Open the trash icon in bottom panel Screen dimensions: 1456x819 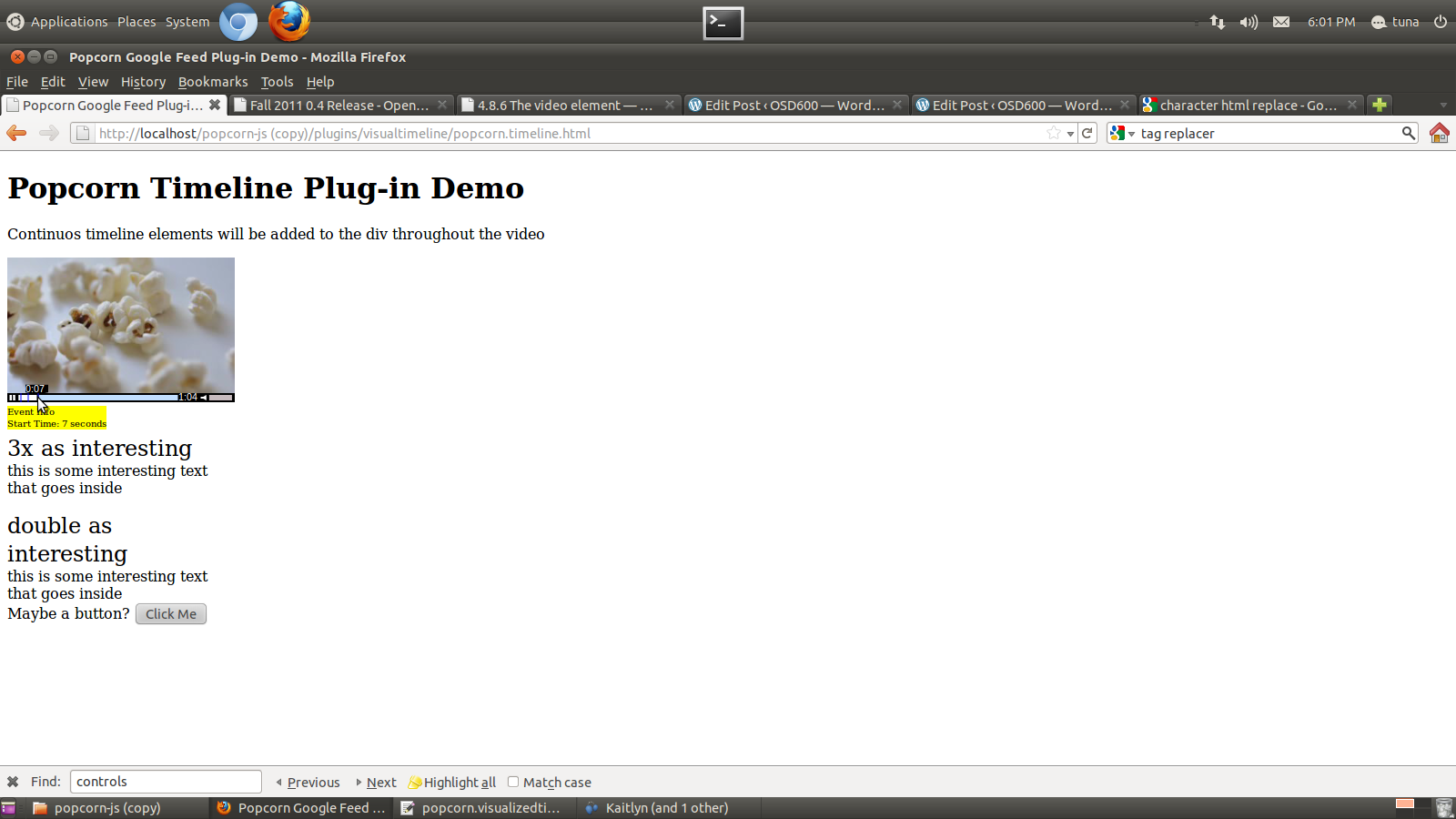(1444, 808)
